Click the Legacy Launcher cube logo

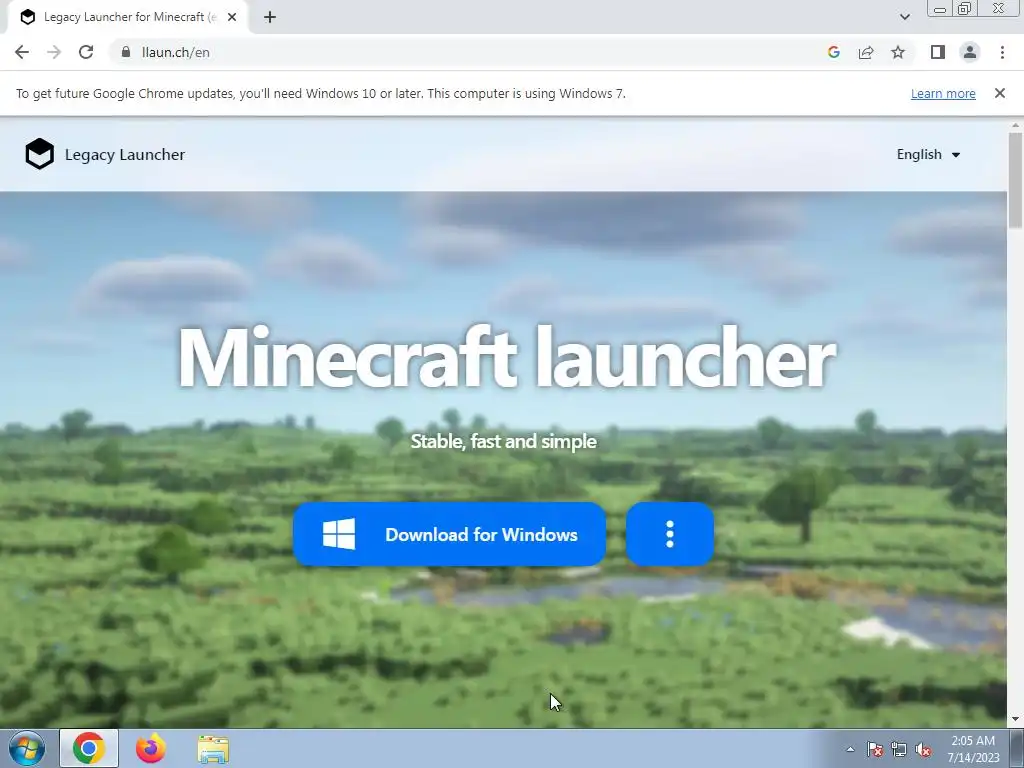(x=39, y=154)
